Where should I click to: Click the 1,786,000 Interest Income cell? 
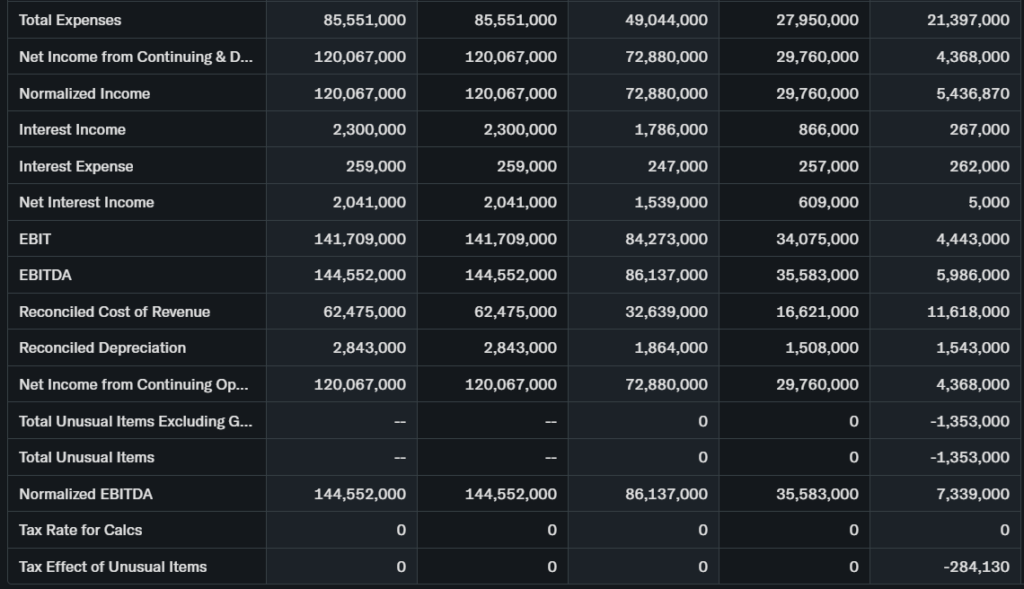point(671,130)
